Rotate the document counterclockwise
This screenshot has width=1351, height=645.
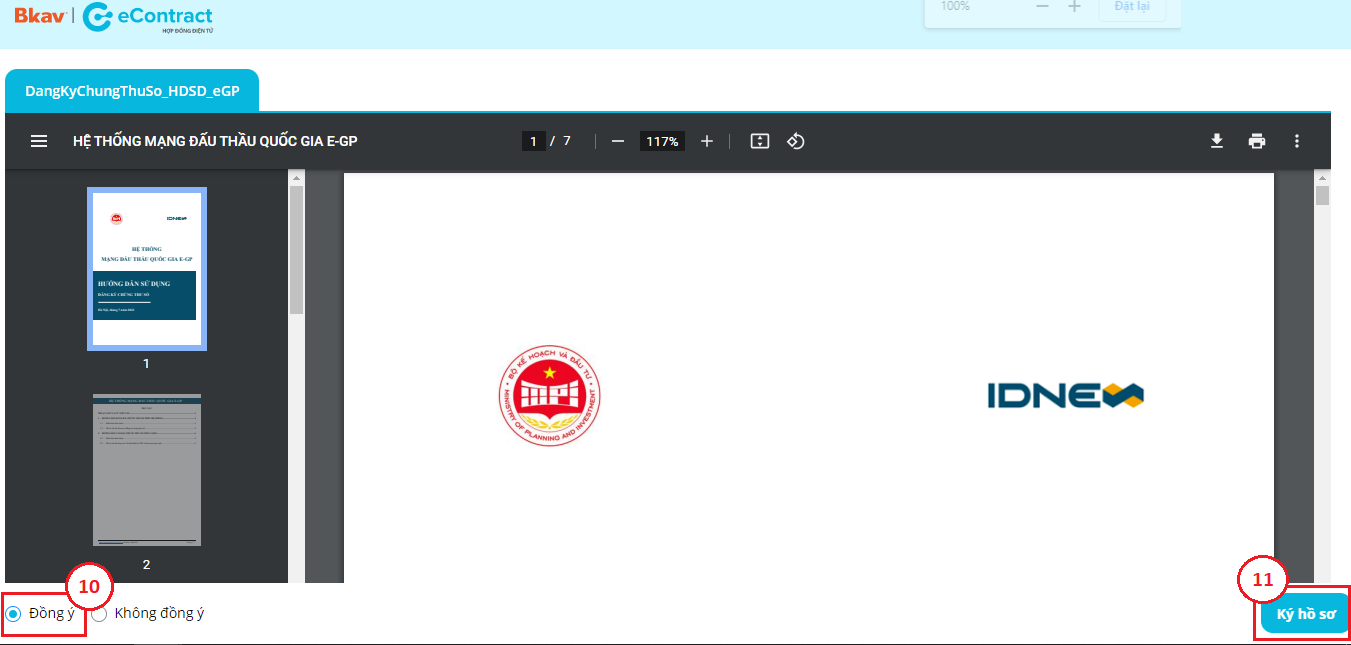point(796,141)
